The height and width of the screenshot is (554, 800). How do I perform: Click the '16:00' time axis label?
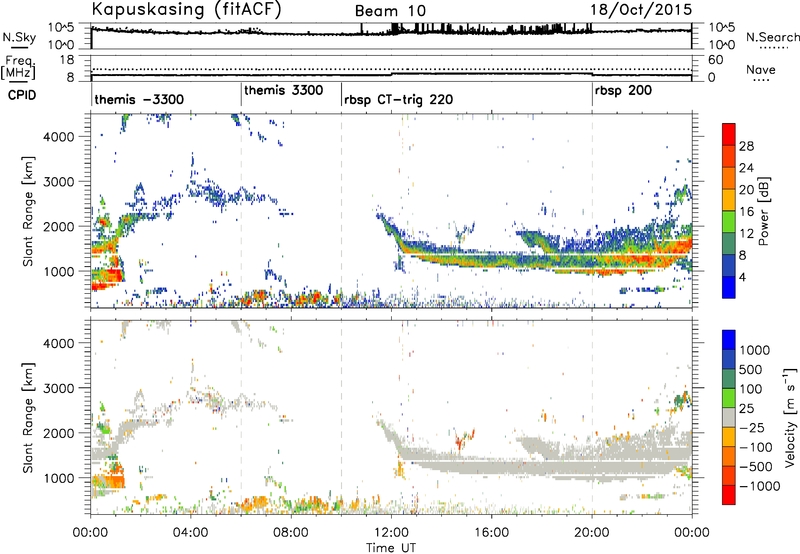tap(491, 533)
